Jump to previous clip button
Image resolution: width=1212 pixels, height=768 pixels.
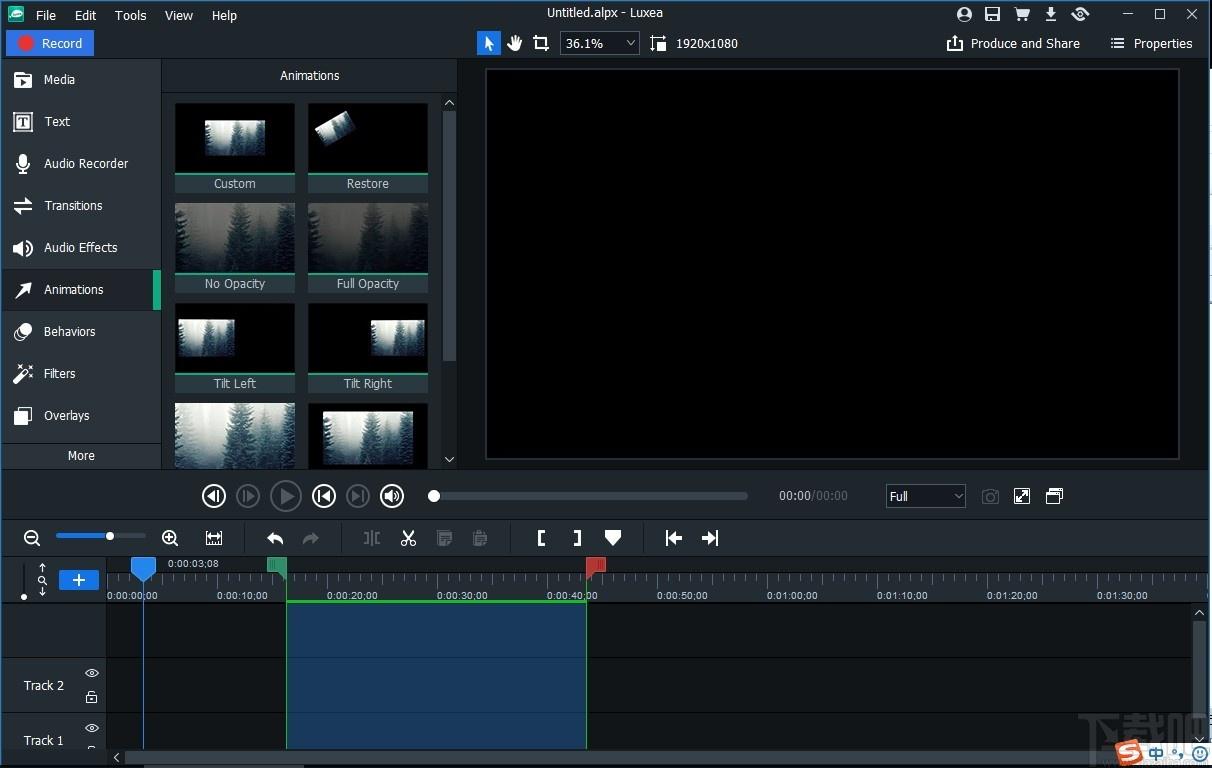pyautogui.click(x=323, y=495)
